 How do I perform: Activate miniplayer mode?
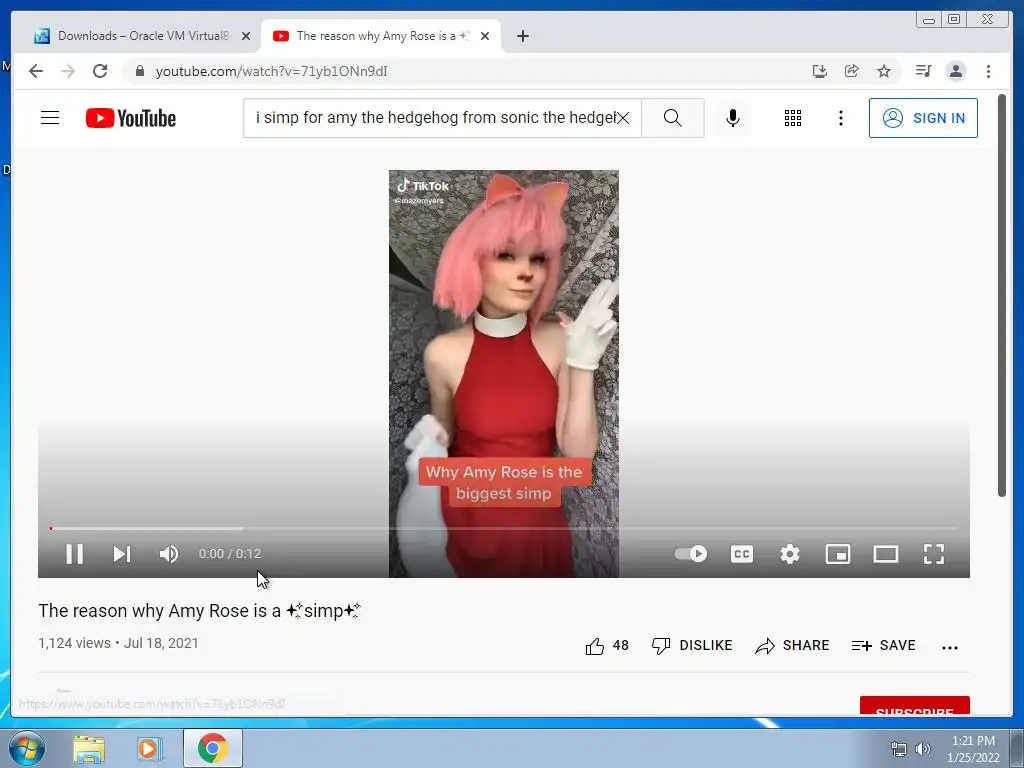tap(838, 554)
